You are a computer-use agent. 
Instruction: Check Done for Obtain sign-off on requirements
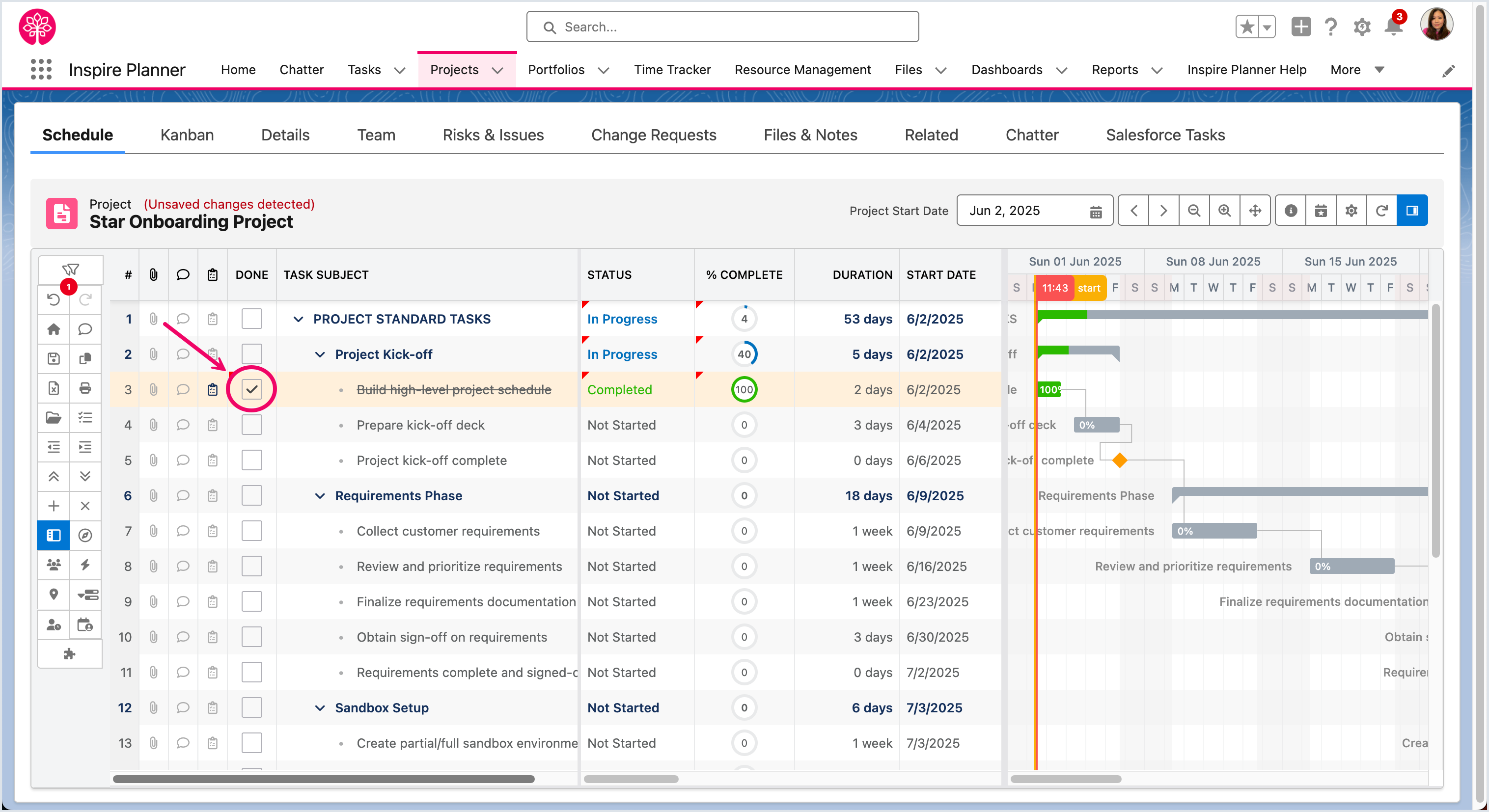[x=252, y=637]
